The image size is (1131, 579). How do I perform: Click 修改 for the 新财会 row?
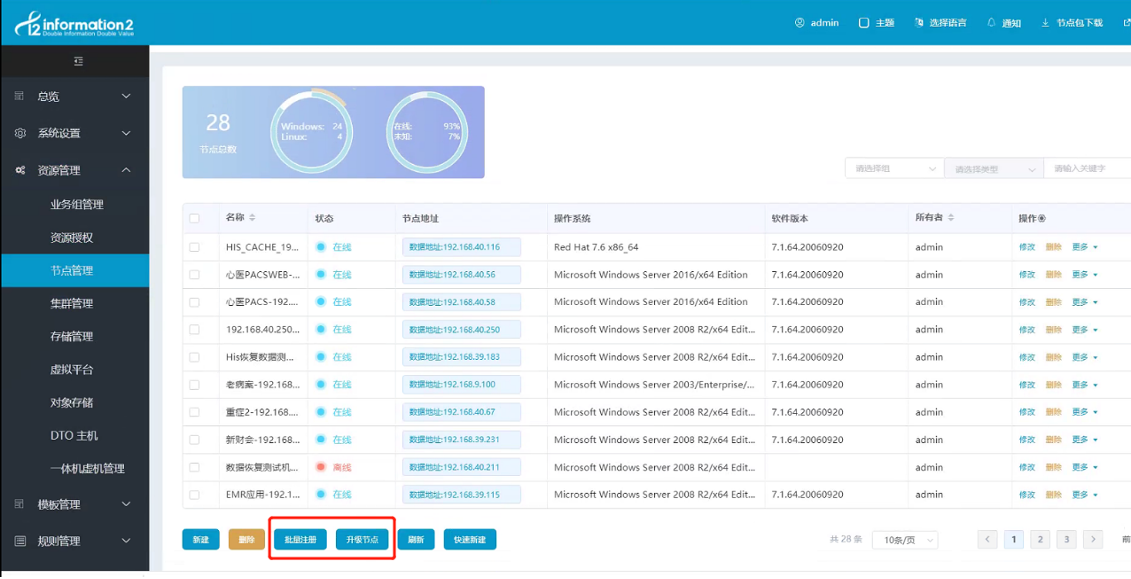click(x=1027, y=440)
